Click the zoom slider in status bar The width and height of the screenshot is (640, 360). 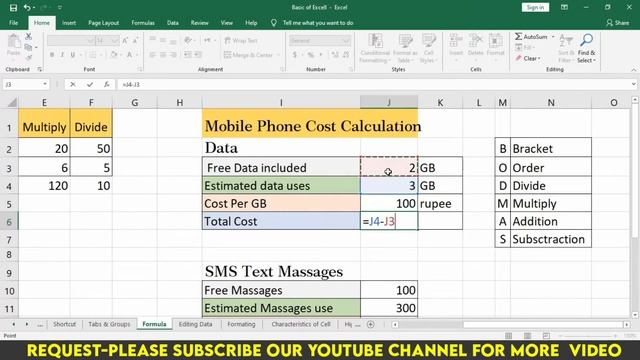pyautogui.click(x=588, y=336)
